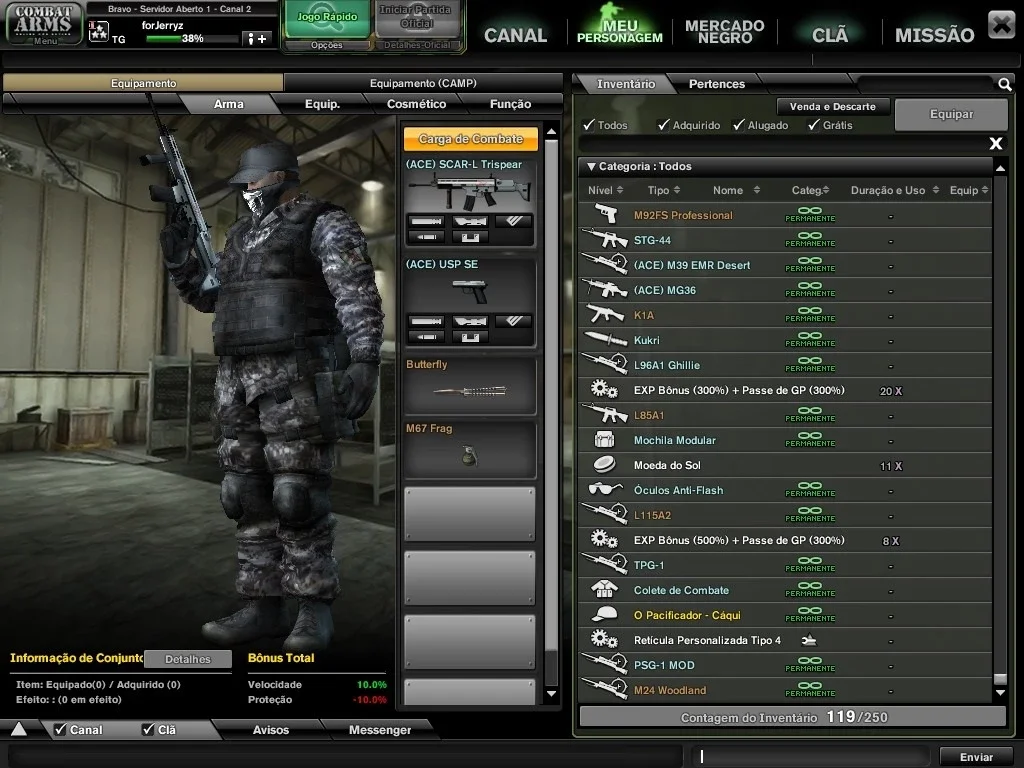Screen dimensions: 1024x768
Task: Select the Retícula Personalizada Tipo 4 gear icon
Action: click(604, 639)
